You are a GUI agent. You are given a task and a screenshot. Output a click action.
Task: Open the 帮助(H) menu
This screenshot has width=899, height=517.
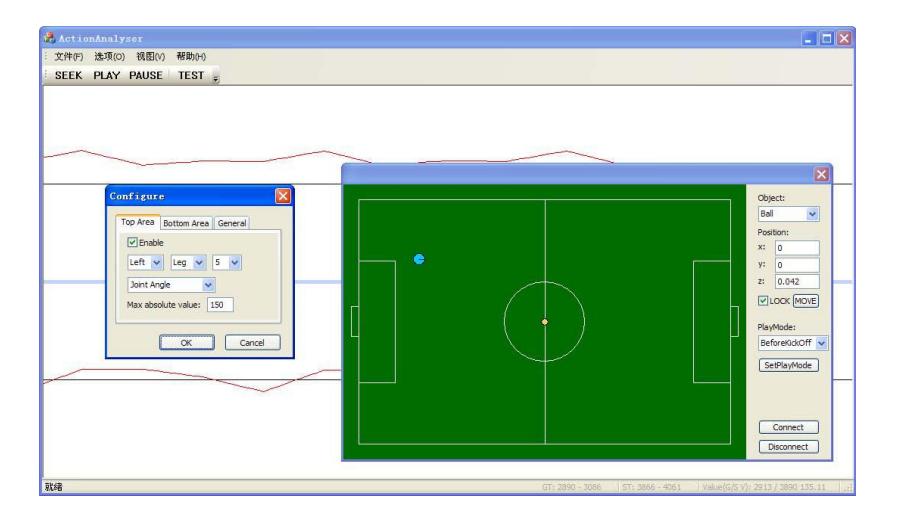pyautogui.click(x=191, y=56)
